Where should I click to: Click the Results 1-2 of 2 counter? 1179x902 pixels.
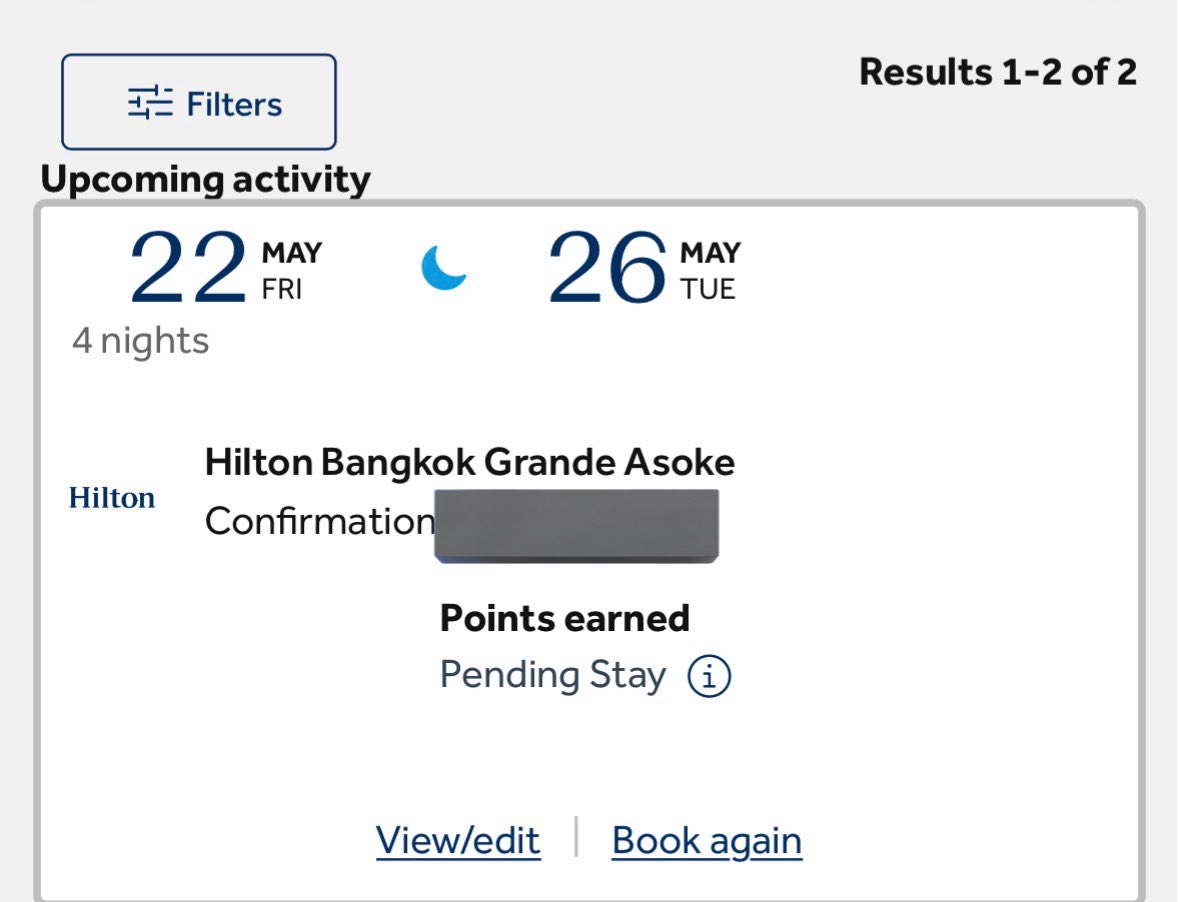998,73
